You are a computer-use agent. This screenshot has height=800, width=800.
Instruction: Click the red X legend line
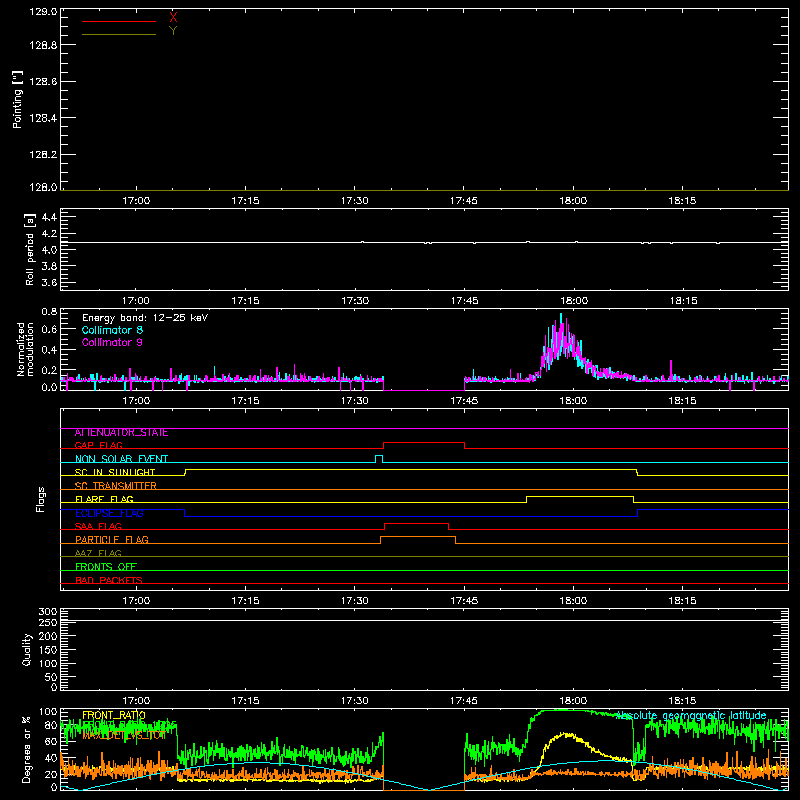tap(119, 21)
